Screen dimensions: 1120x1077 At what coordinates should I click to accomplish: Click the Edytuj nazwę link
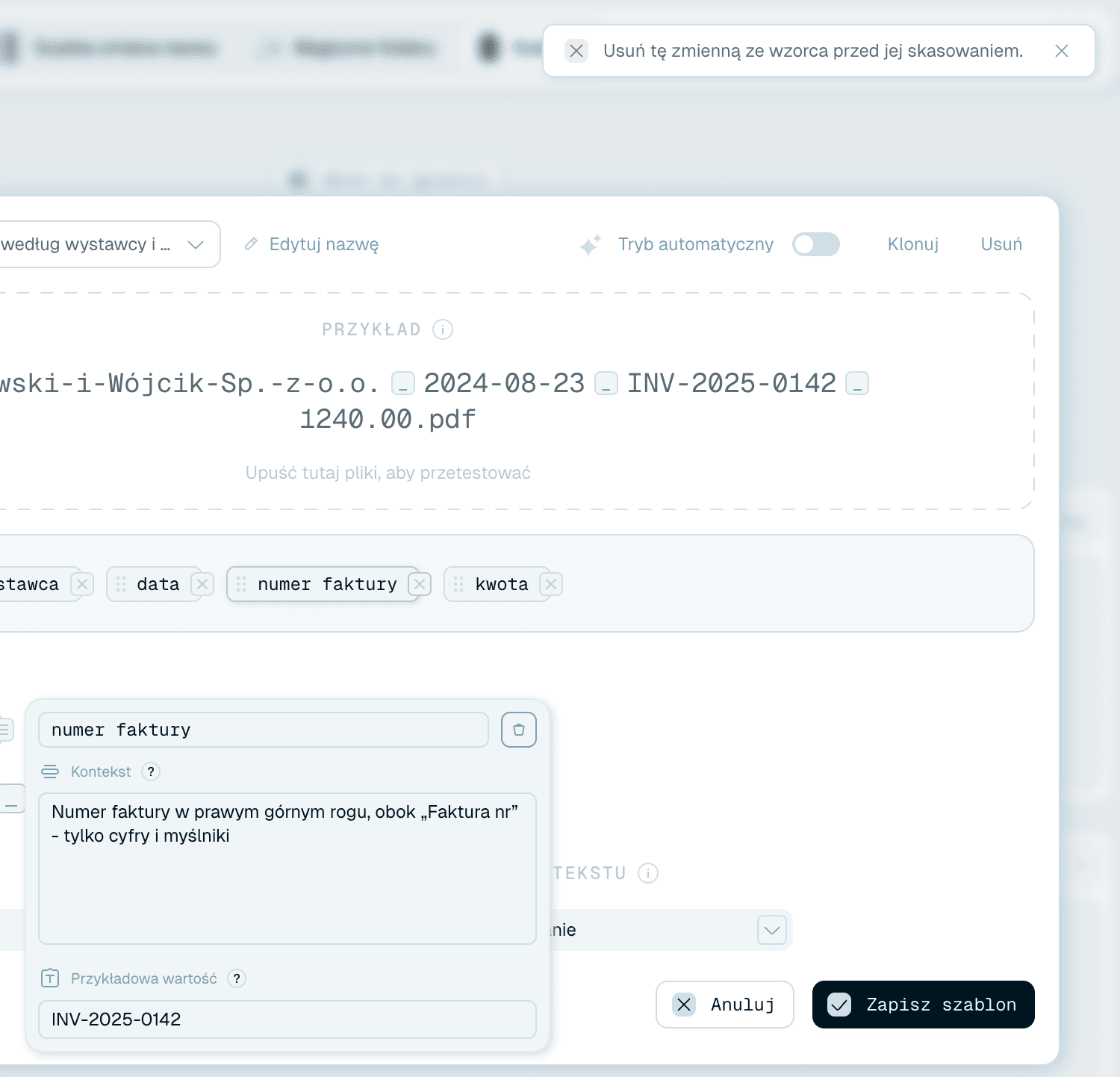[324, 244]
